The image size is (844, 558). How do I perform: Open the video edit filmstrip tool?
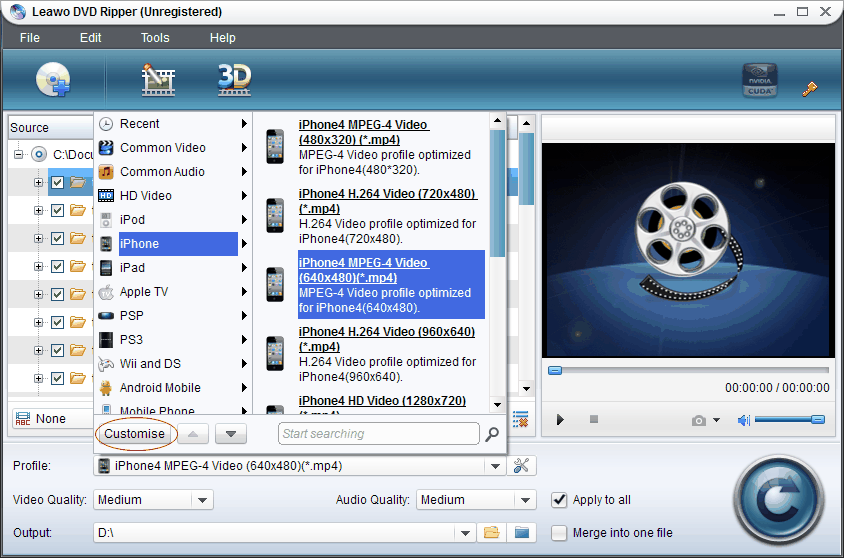158,80
